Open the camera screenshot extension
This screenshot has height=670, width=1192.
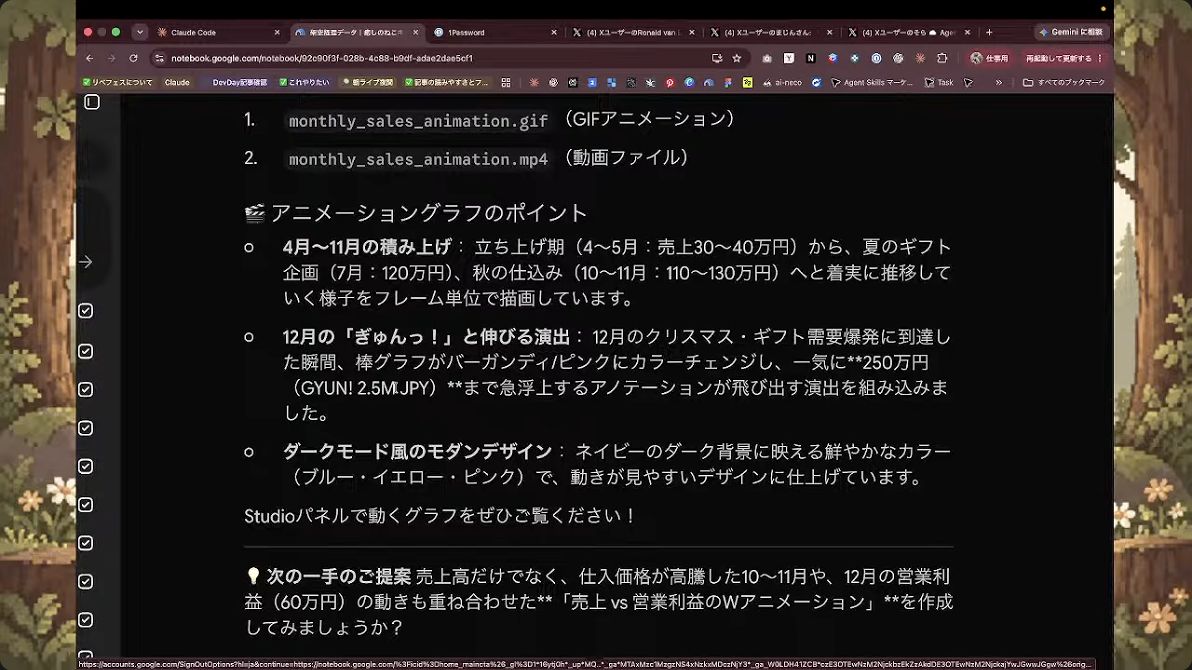(767, 58)
